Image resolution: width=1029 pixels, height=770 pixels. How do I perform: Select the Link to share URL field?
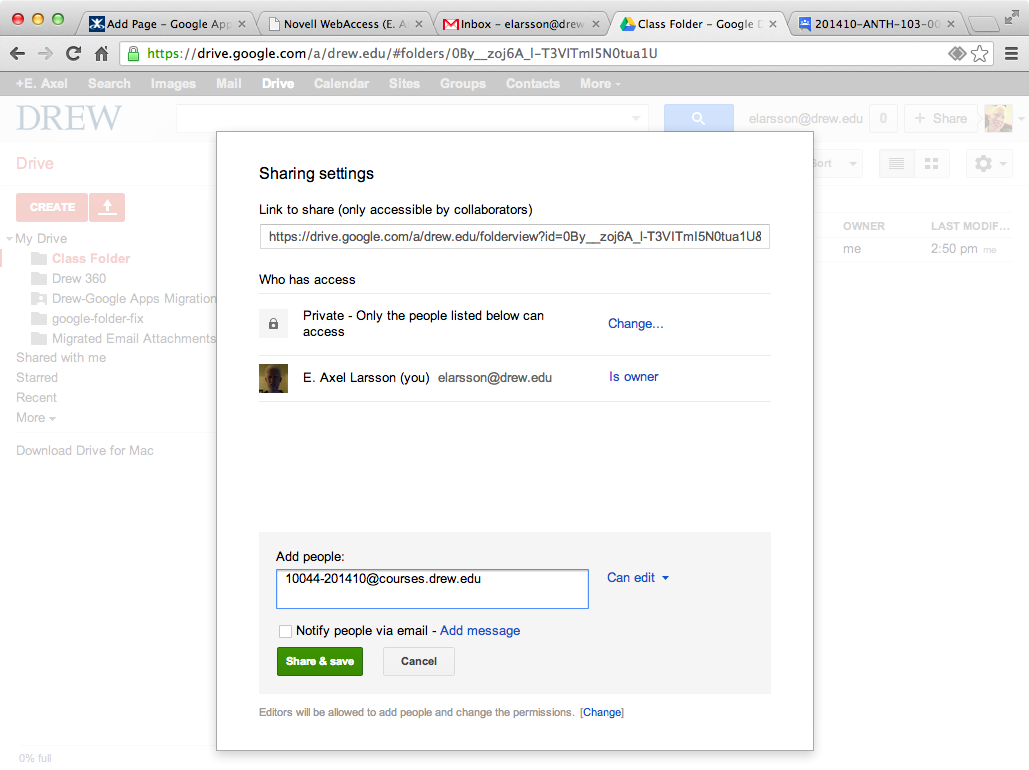[514, 237]
